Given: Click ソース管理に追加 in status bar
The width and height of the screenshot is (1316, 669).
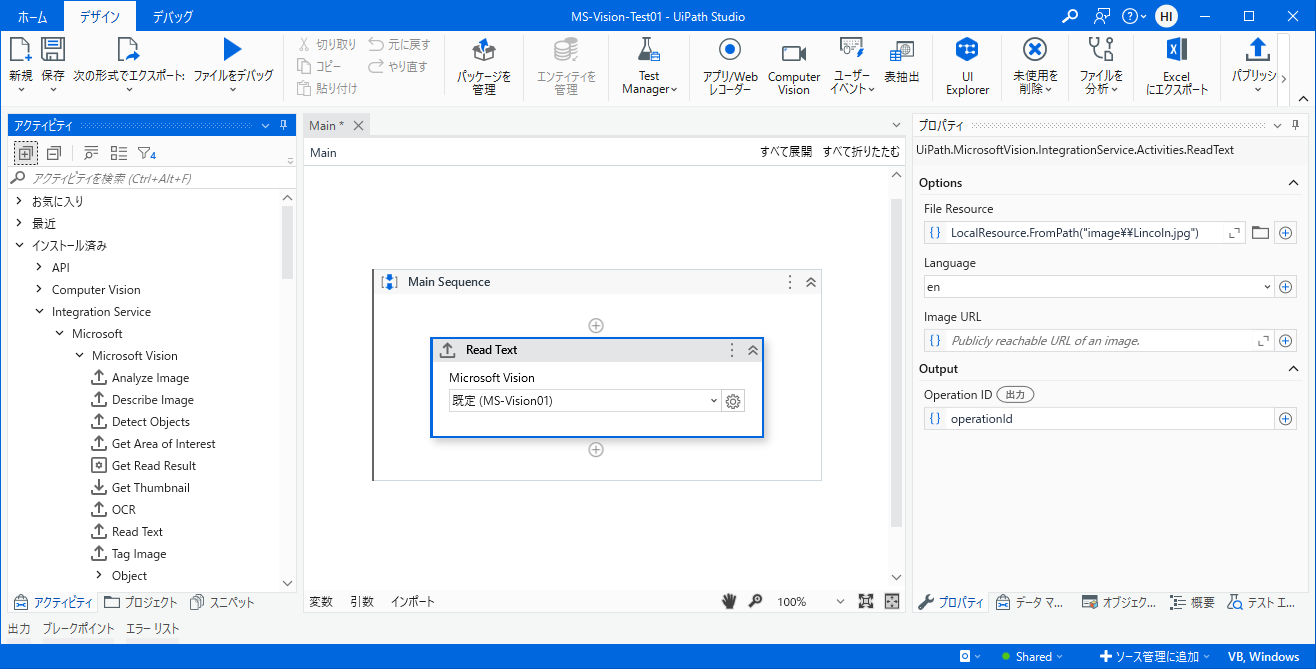Looking at the screenshot, I should [x=1154, y=657].
